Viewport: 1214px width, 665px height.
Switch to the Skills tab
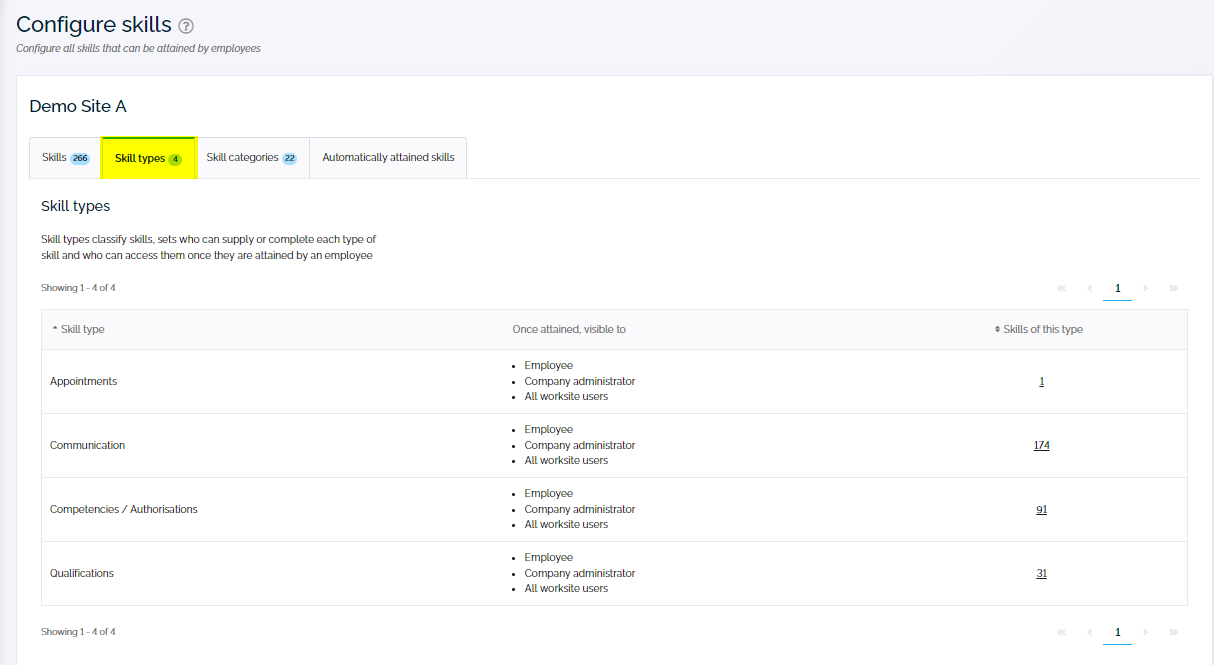tap(64, 157)
